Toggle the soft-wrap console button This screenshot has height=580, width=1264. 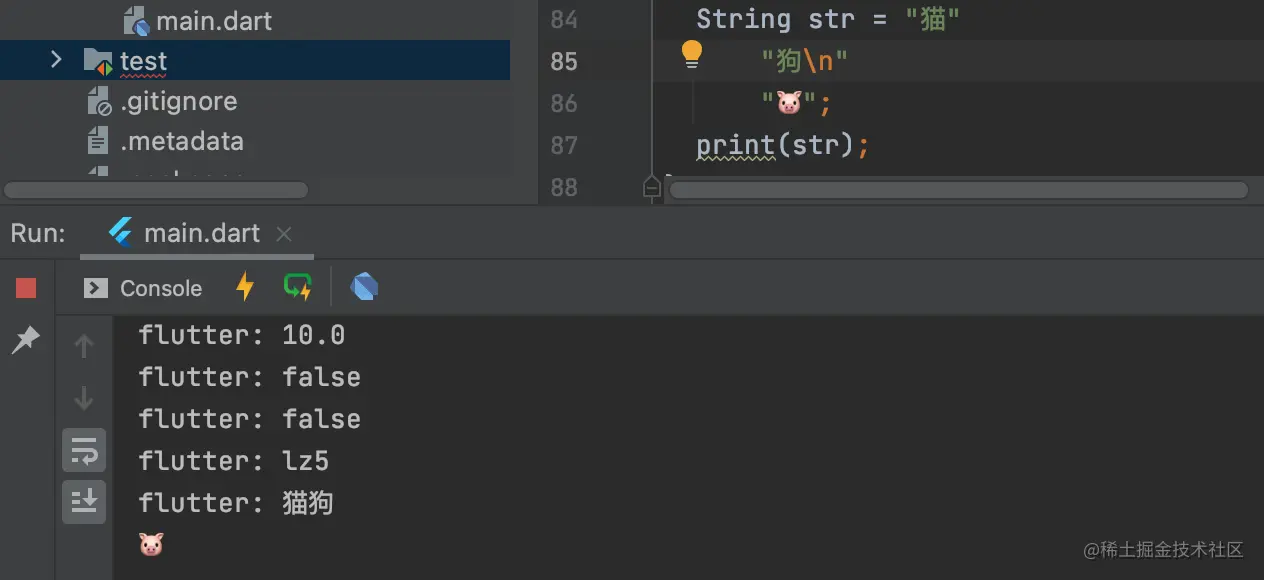click(84, 451)
